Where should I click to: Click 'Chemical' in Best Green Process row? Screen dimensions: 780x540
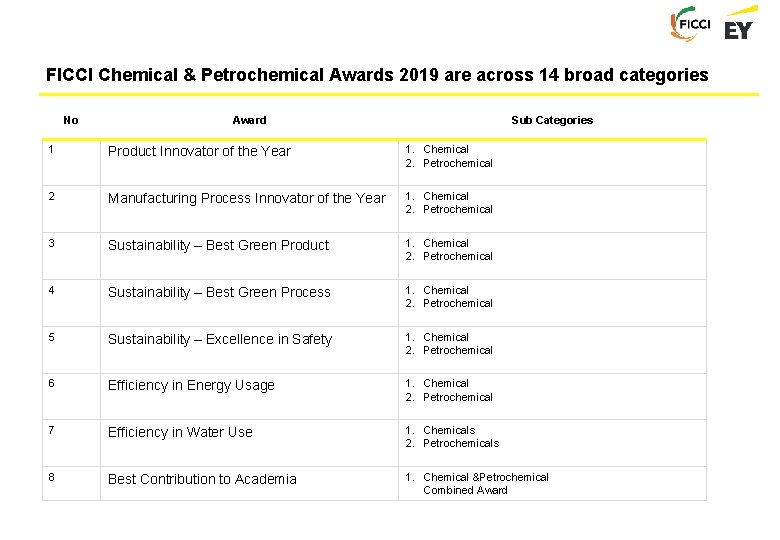click(x=446, y=290)
